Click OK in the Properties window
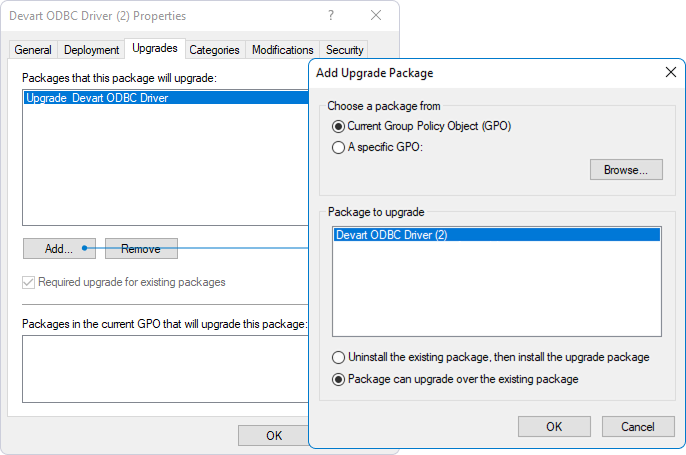686x455 pixels. pos(274,435)
